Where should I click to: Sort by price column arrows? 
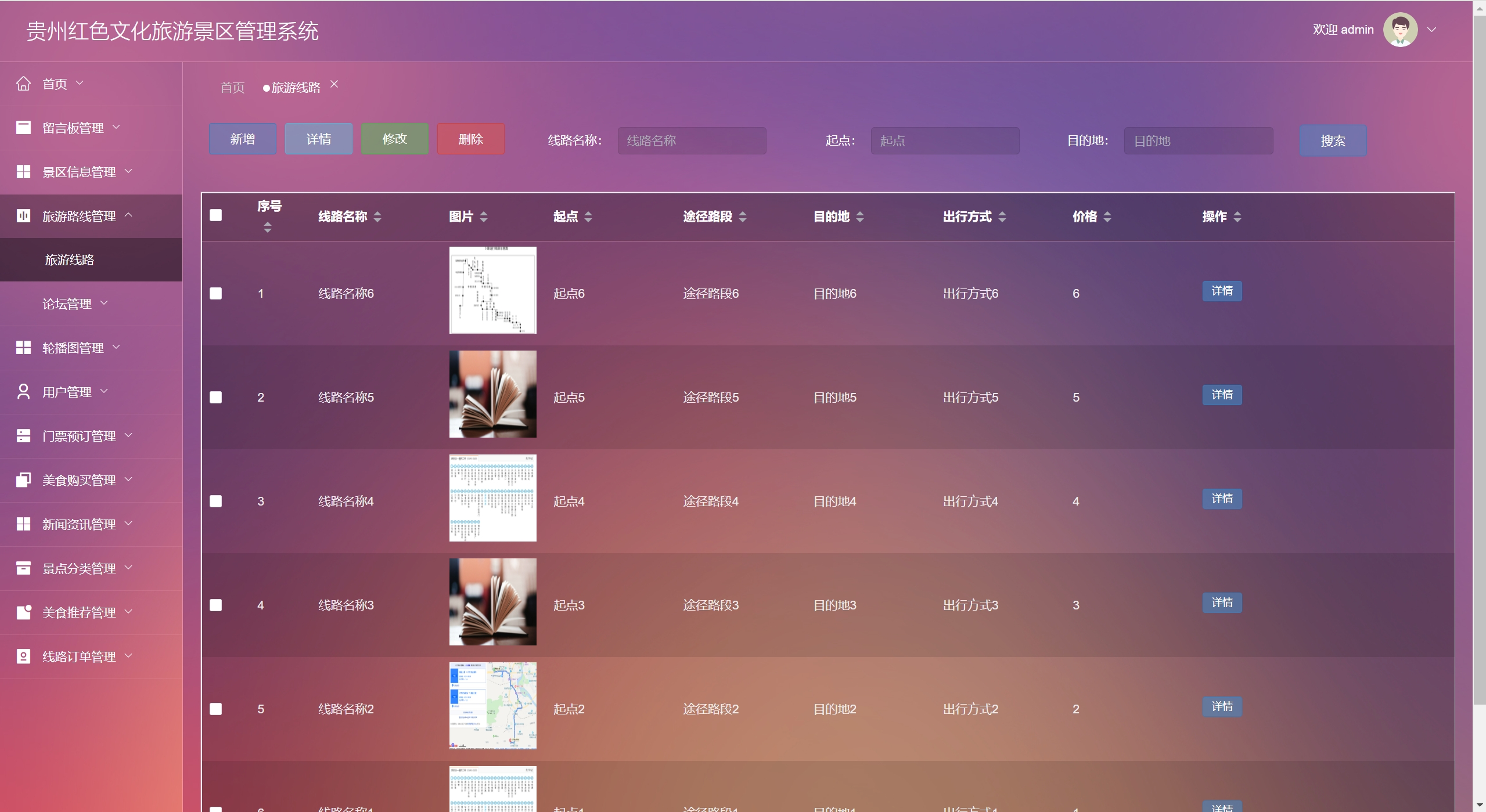[1107, 217]
